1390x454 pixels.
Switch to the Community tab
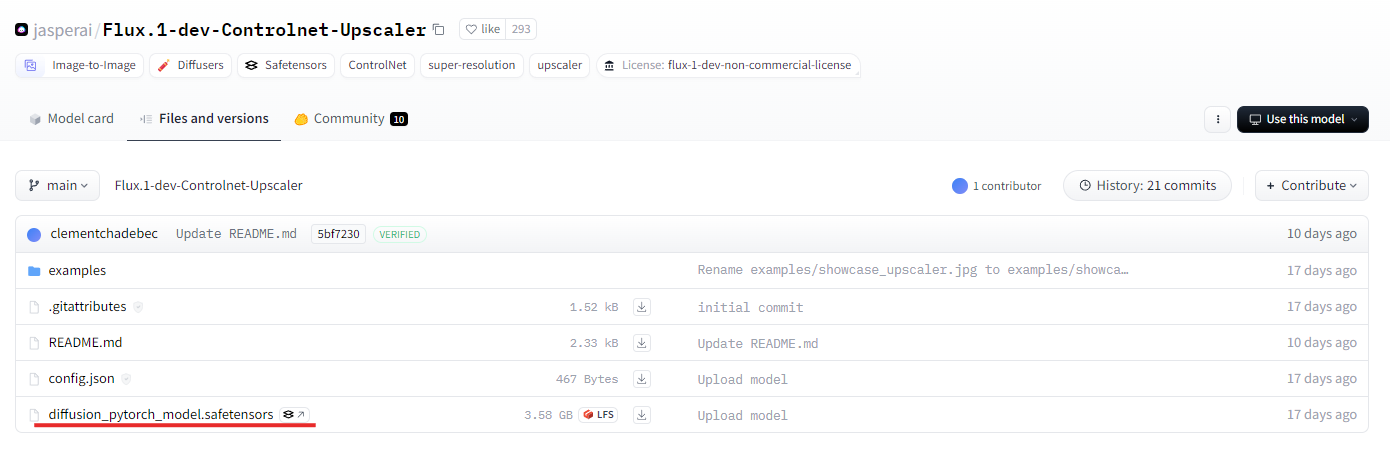pos(351,119)
